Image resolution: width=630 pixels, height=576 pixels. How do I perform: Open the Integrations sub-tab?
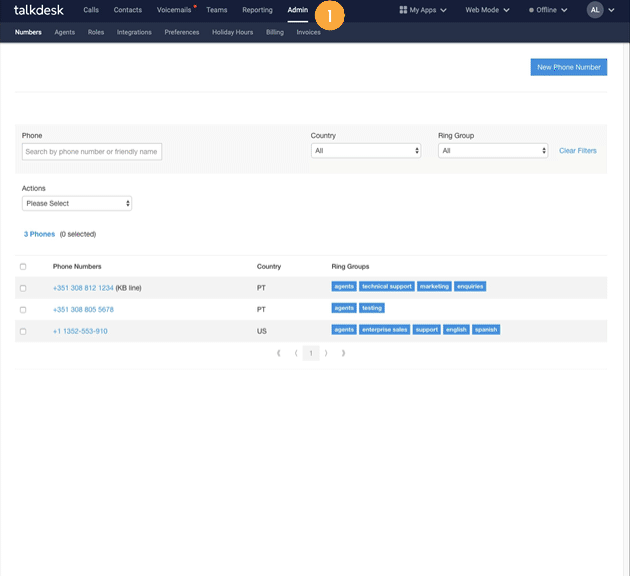click(x=134, y=32)
